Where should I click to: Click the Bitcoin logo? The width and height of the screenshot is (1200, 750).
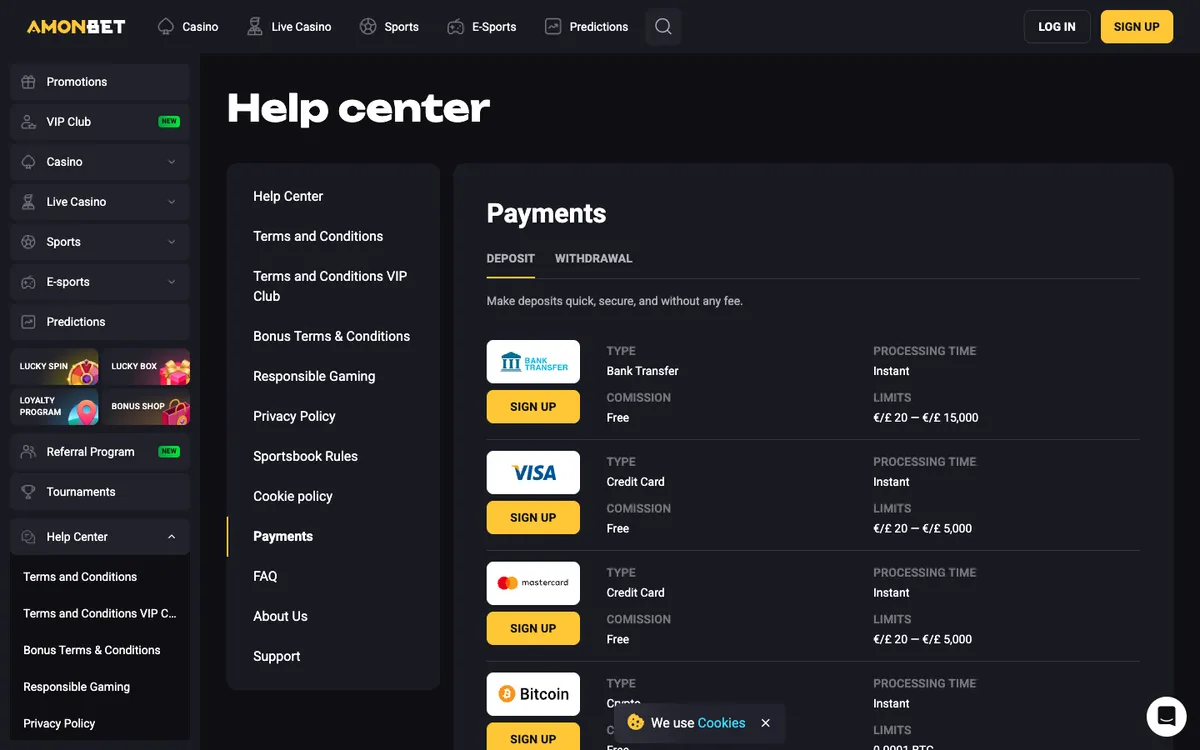pyautogui.click(x=533, y=694)
